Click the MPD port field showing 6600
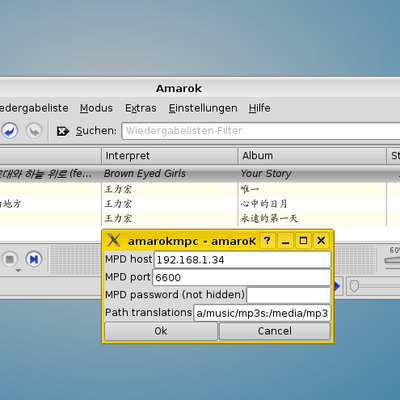Screen dimensions: 400x400 pos(242,277)
